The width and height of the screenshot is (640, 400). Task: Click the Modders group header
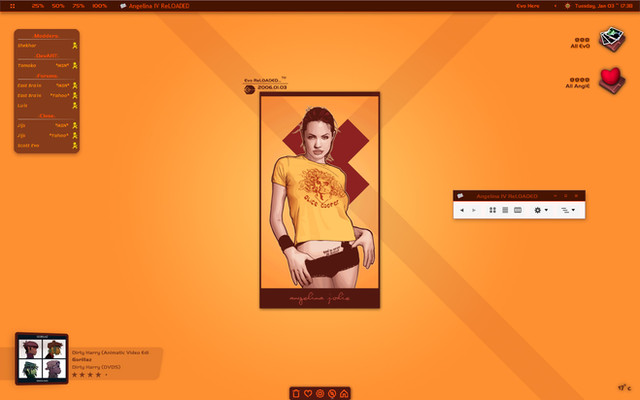coord(47,36)
